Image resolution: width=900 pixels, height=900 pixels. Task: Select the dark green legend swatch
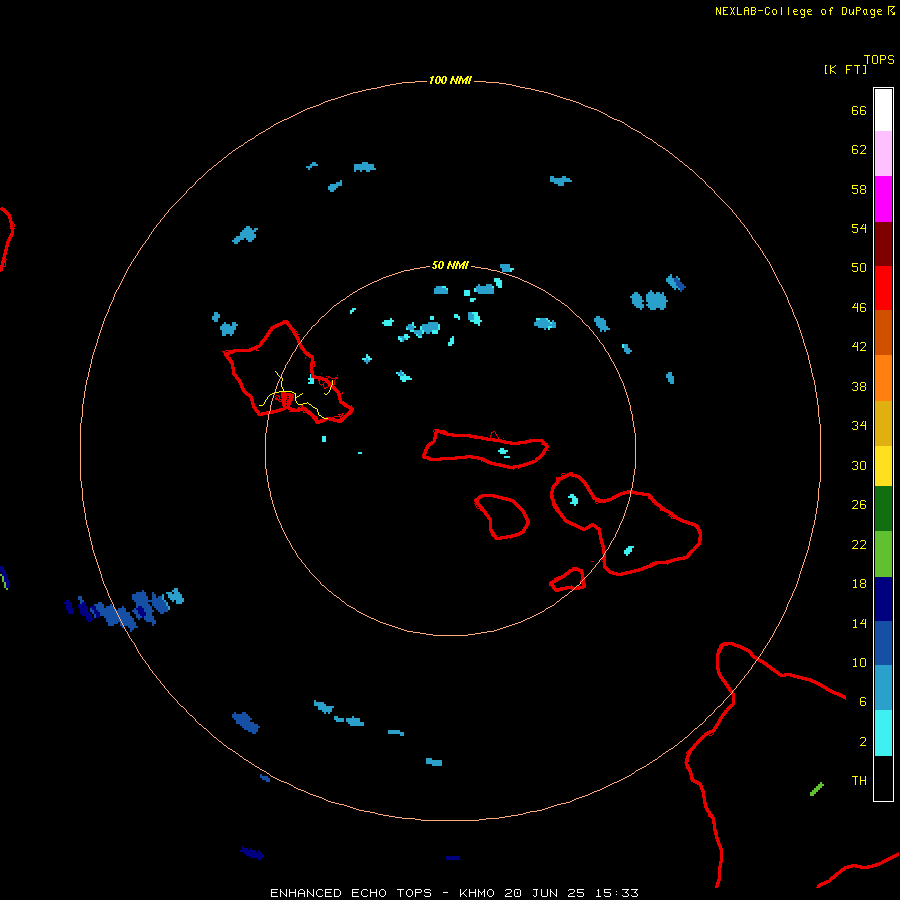coord(883,509)
